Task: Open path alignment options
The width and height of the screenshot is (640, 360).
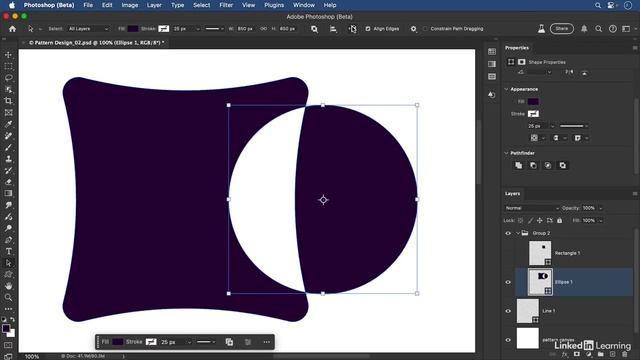Action: coord(333,29)
